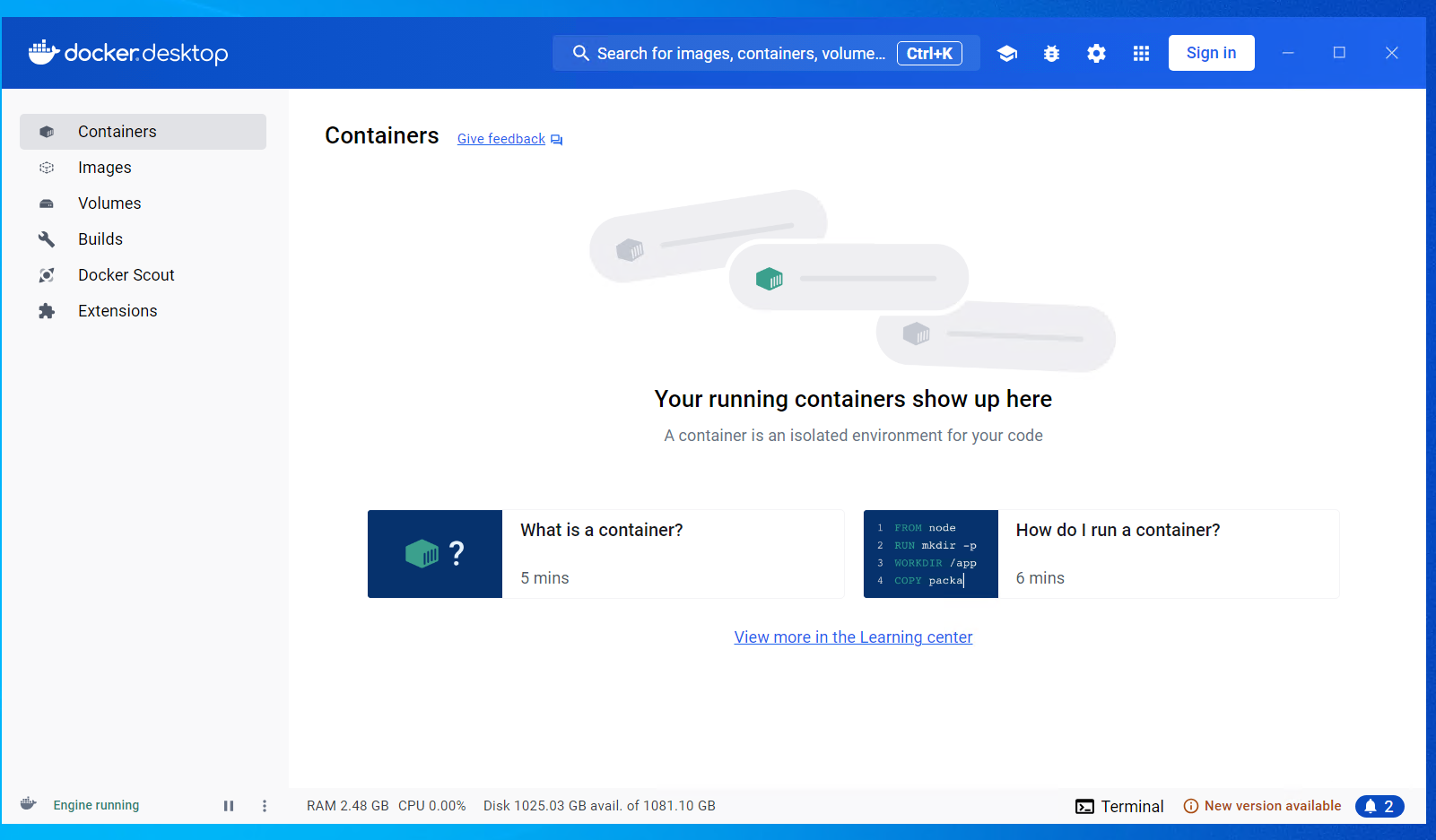This screenshot has height=840, width=1436.
Task: Click the Images sidebar icon
Action: [47, 168]
